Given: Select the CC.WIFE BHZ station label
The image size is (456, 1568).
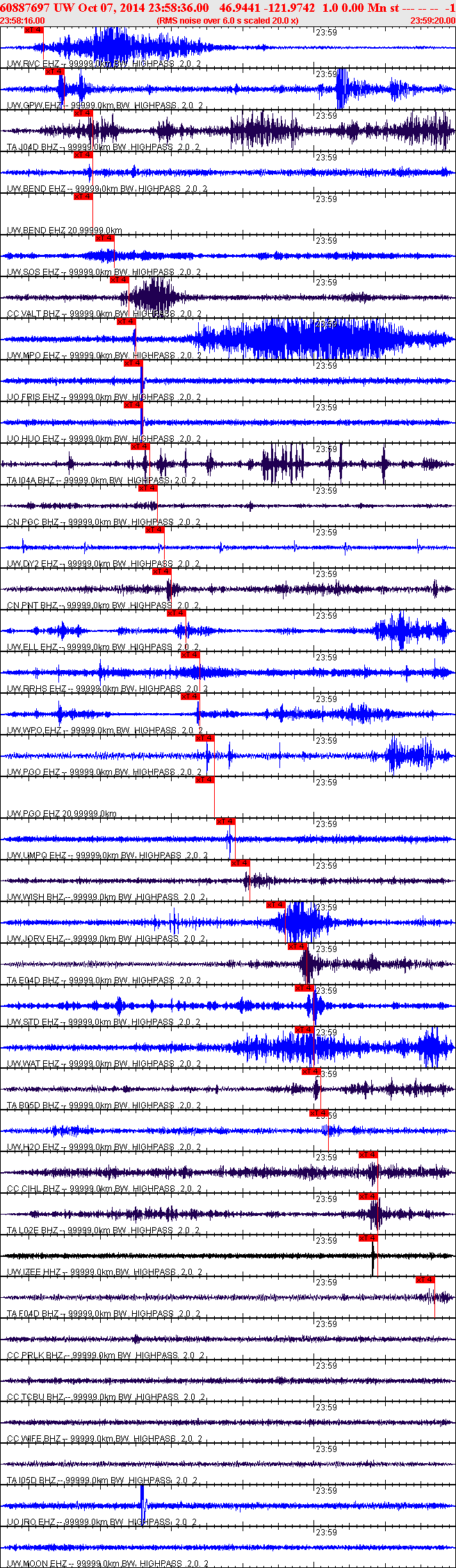Looking at the screenshot, I should (105, 1438).
